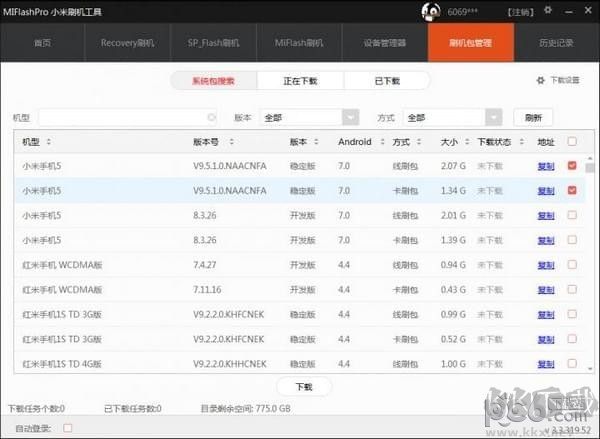Clear the 机型 search field icon
This screenshot has height=439, width=600.
pyautogui.click(x=211, y=117)
